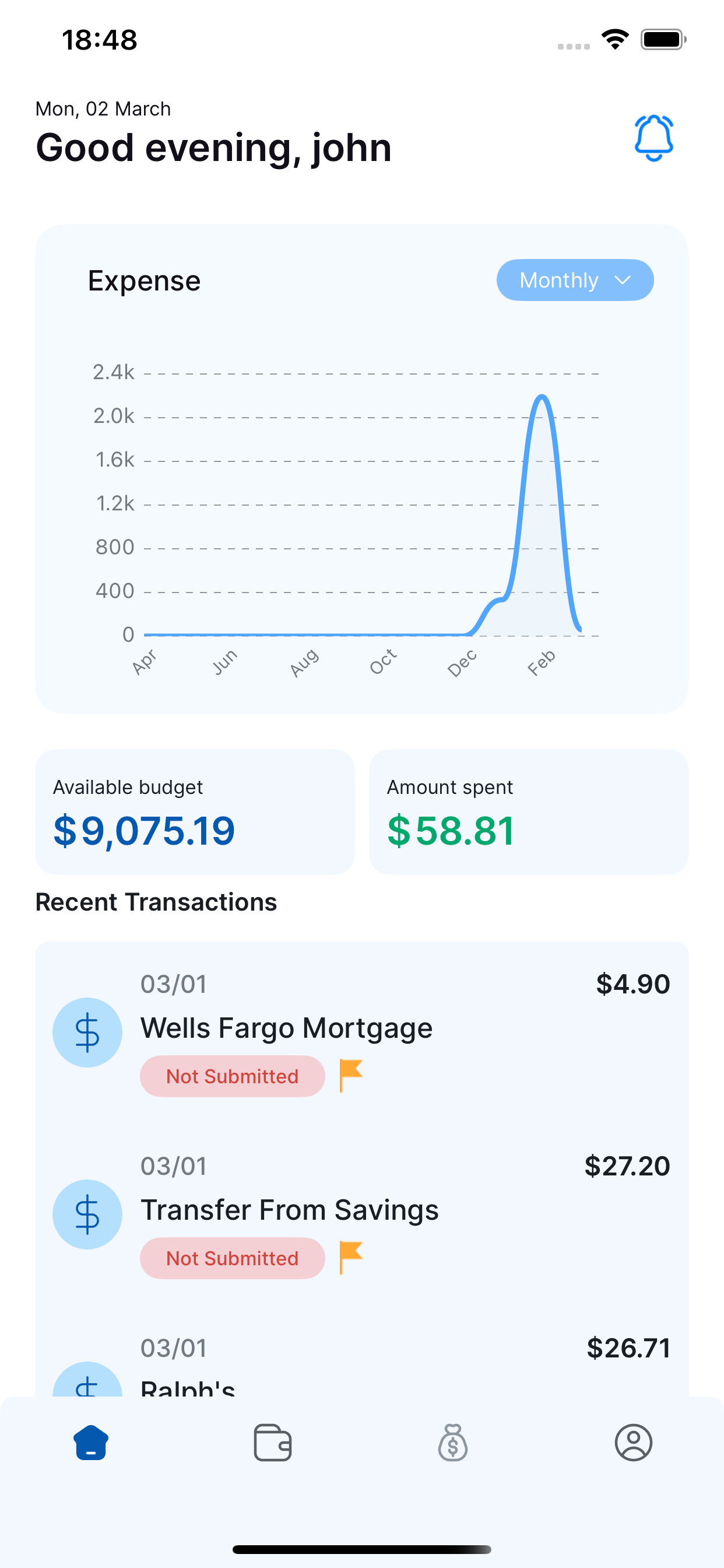Open the wallet tab icon

[272, 1442]
